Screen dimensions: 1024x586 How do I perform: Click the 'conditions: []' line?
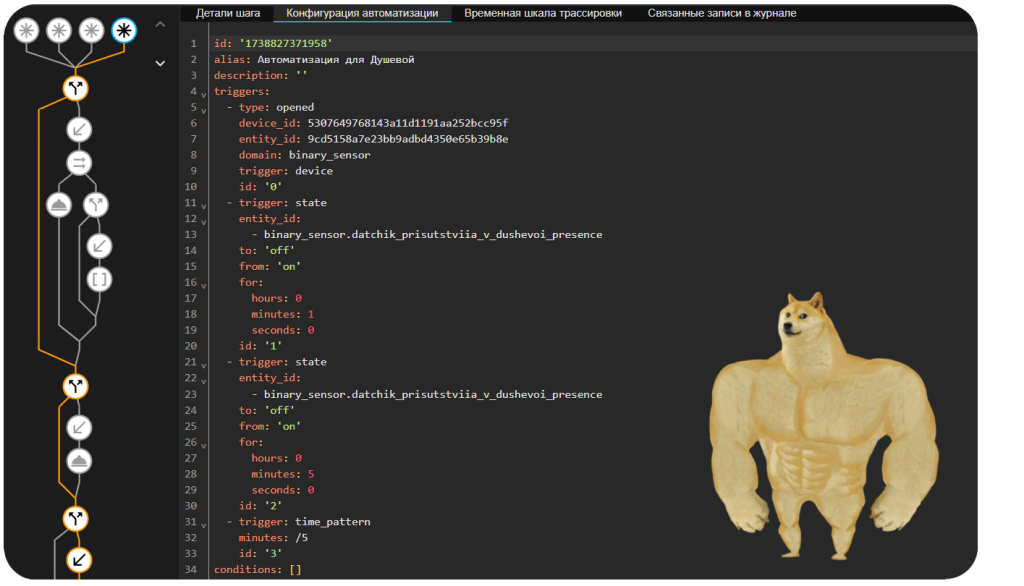click(x=257, y=570)
